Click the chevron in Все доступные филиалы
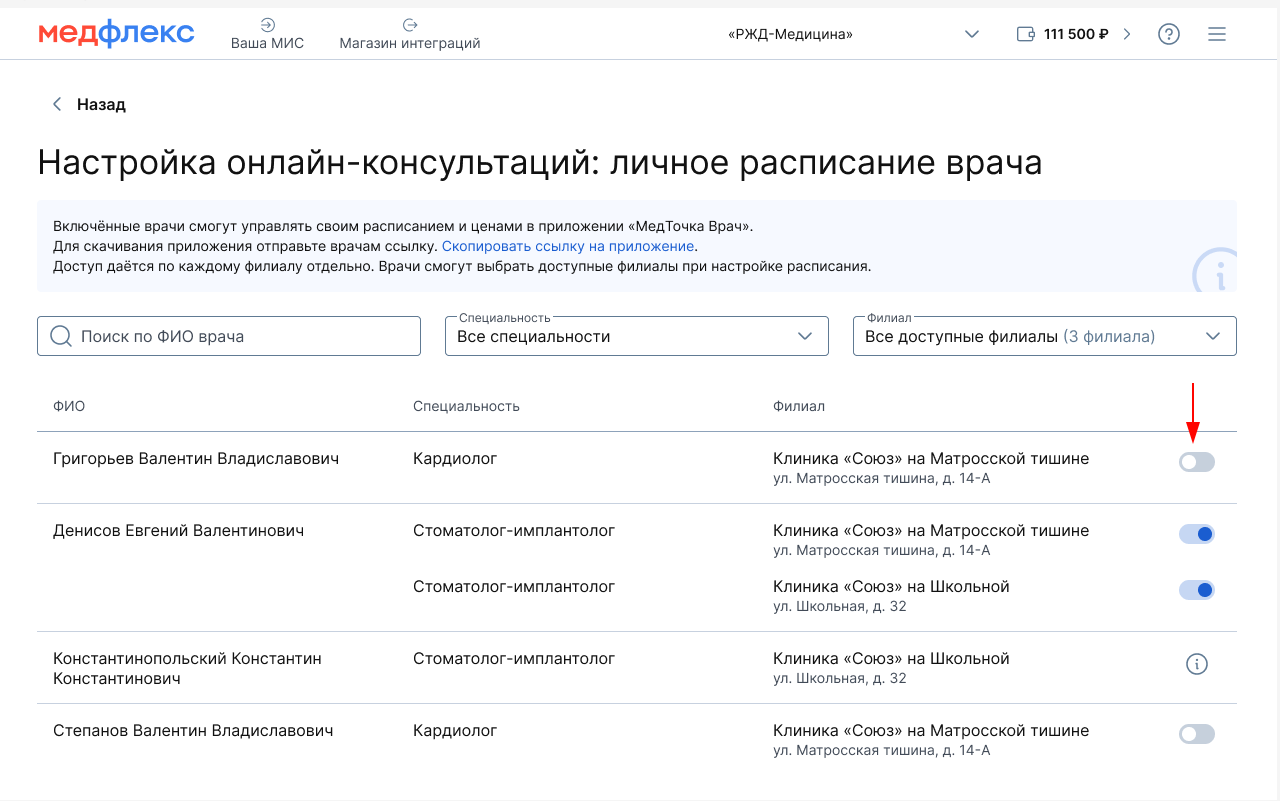Screen dimensions: 1280x801 point(1214,336)
